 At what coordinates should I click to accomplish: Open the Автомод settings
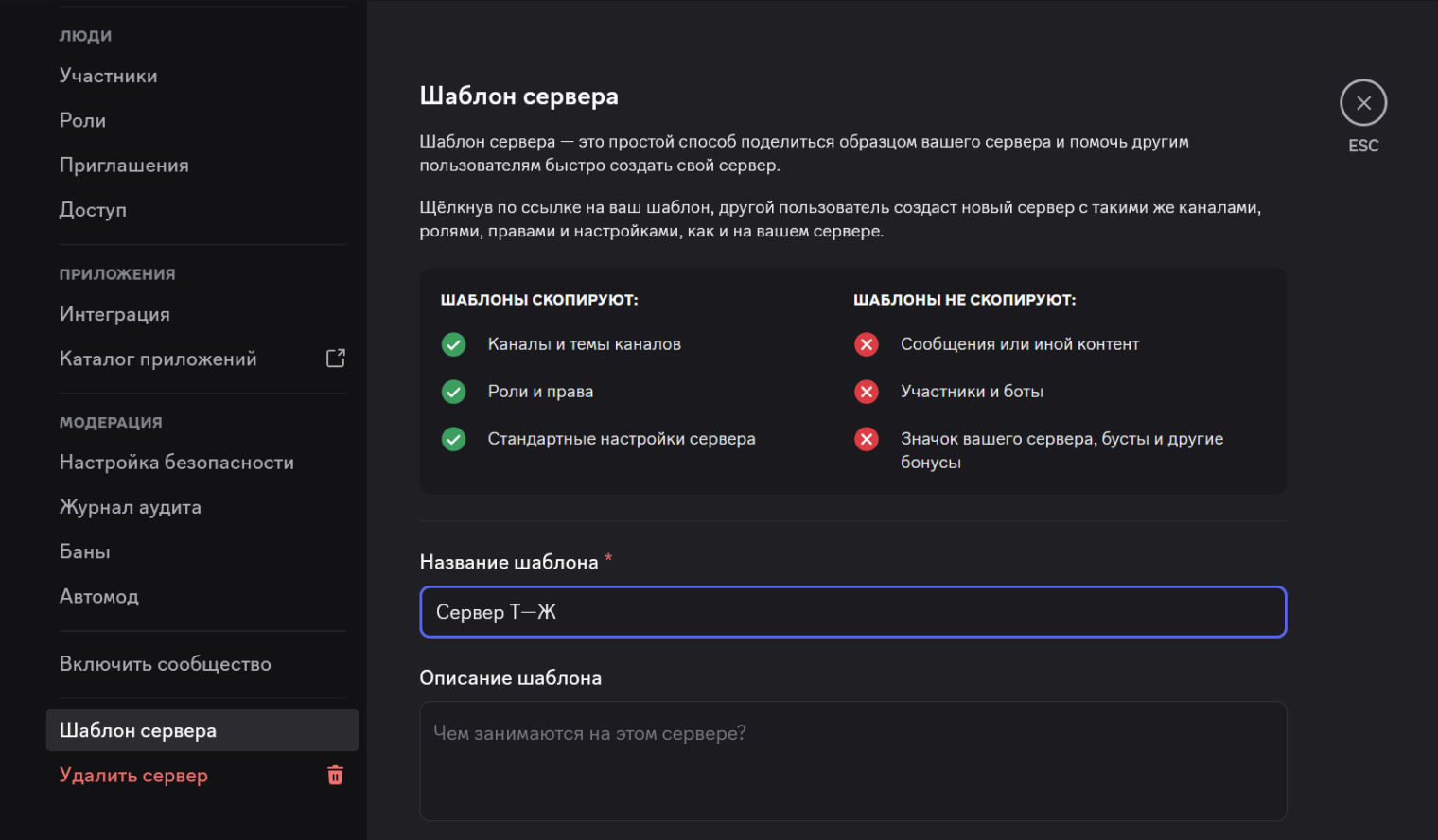99,597
